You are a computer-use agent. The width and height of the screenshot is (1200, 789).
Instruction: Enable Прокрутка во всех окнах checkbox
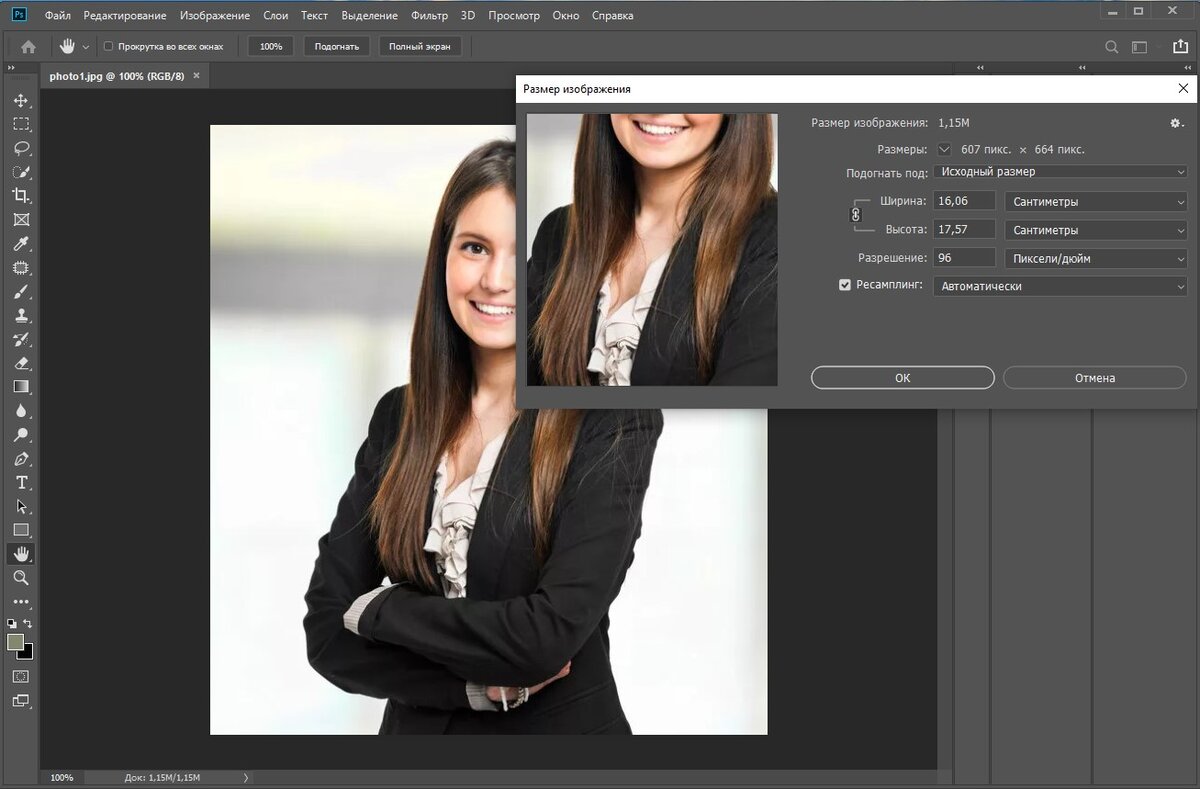[109, 47]
